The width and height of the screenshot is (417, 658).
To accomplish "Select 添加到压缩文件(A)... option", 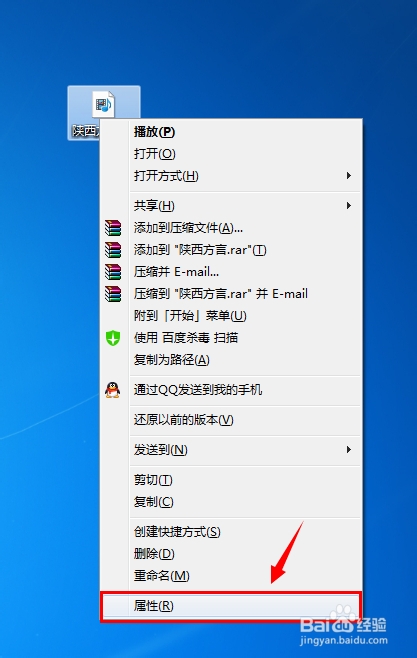I will [188, 228].
